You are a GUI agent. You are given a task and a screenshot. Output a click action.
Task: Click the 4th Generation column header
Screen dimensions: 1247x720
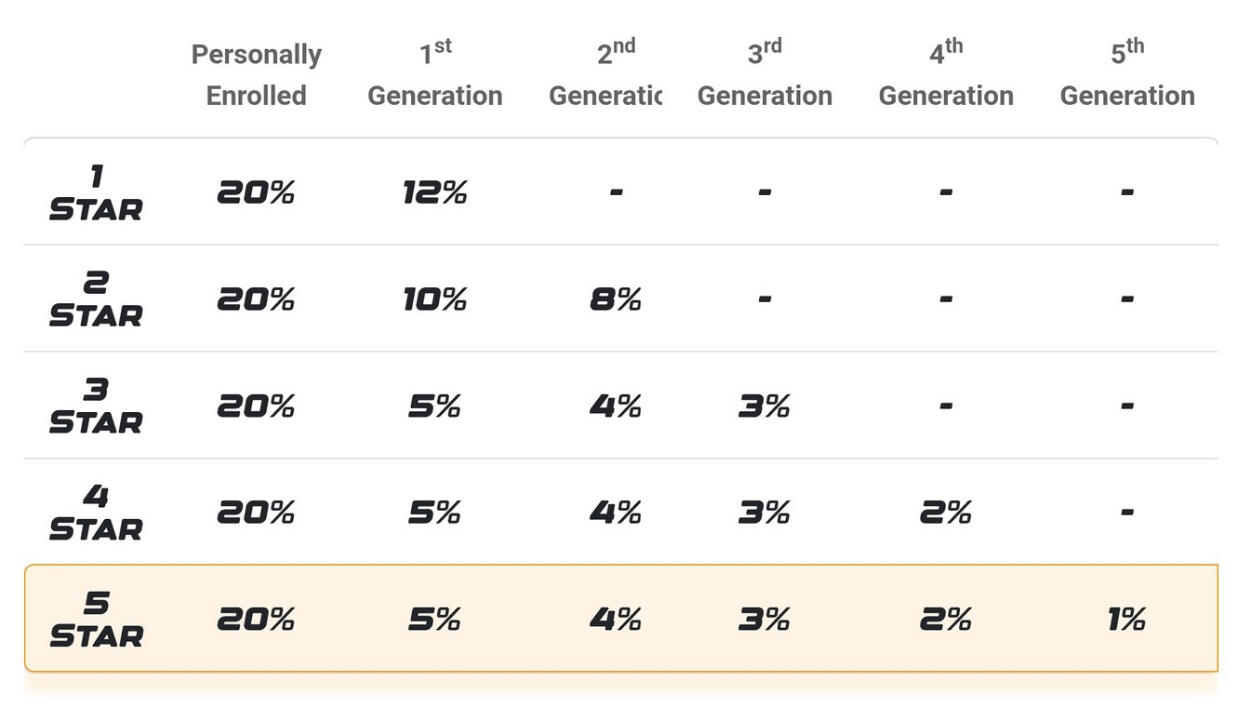946,75
